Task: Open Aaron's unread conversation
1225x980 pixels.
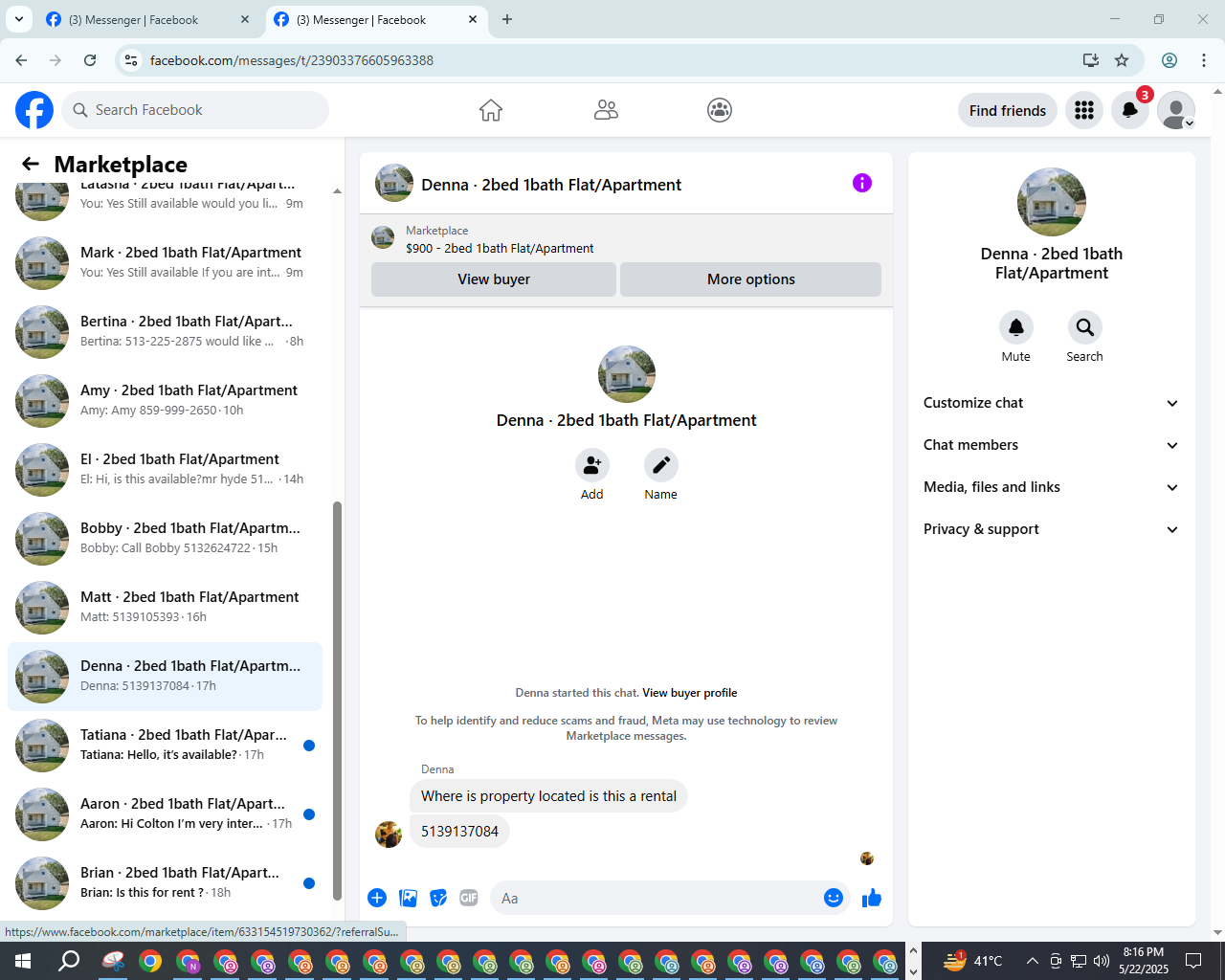Action: (165, 814)
